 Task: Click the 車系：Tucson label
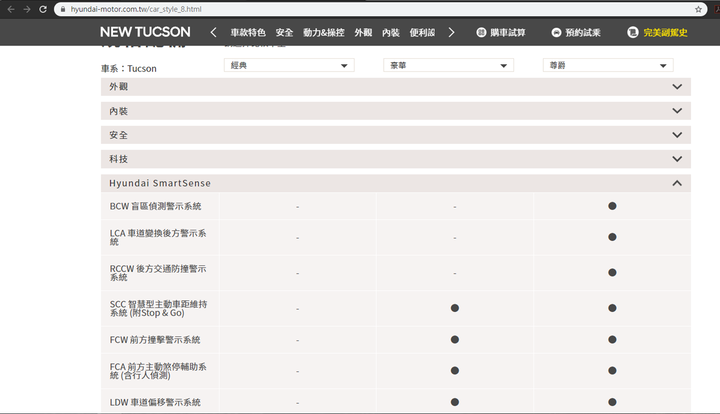tap(129, 69)
